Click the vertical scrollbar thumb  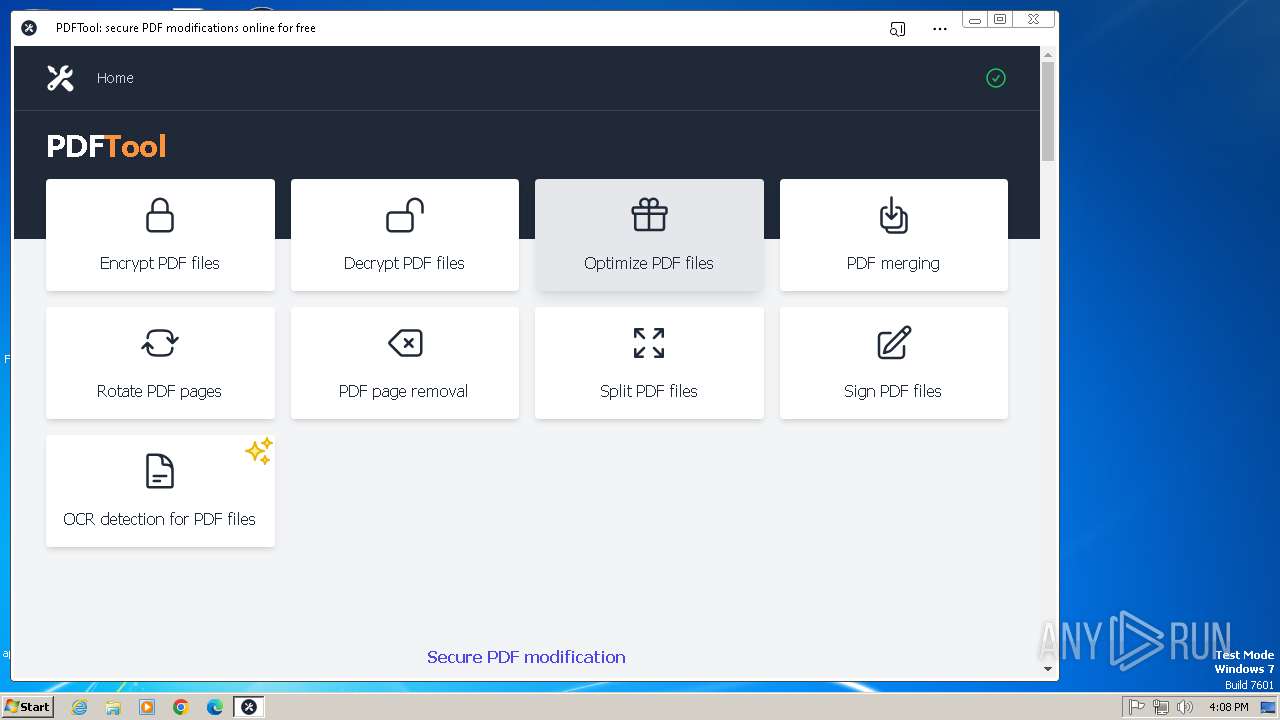pos(1048,111)
